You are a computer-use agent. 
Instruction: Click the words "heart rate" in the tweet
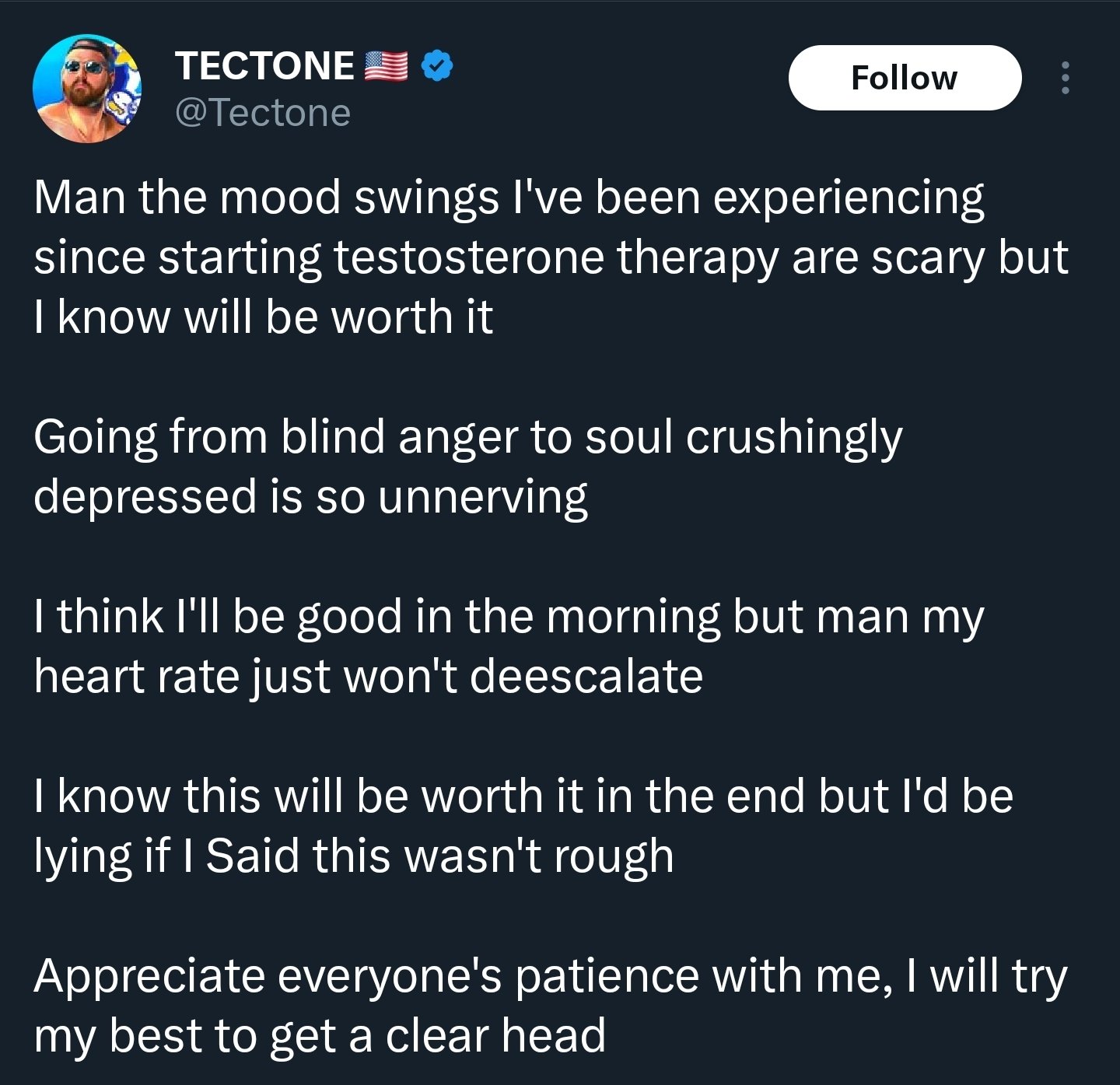click(136, 676)
